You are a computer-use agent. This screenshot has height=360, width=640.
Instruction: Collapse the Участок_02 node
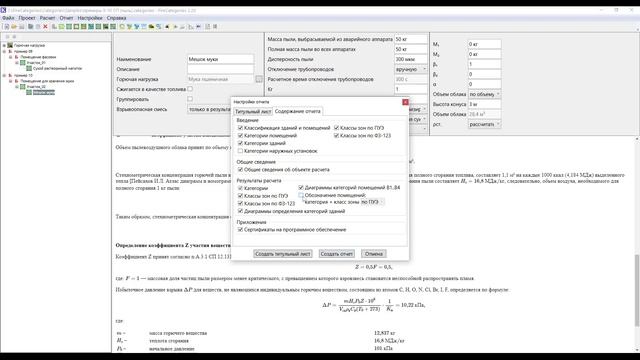pyautogui.click(x=17, y=87)
